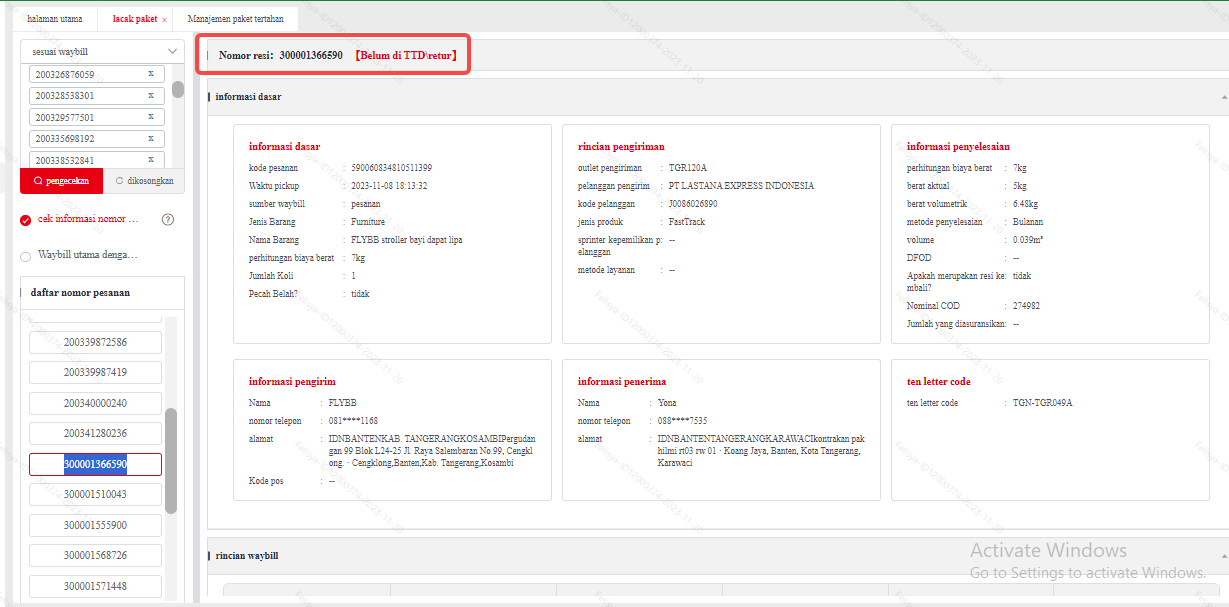Open Manajemen paket tertahan tab
1229x607 pixels.
coord(235,19)
